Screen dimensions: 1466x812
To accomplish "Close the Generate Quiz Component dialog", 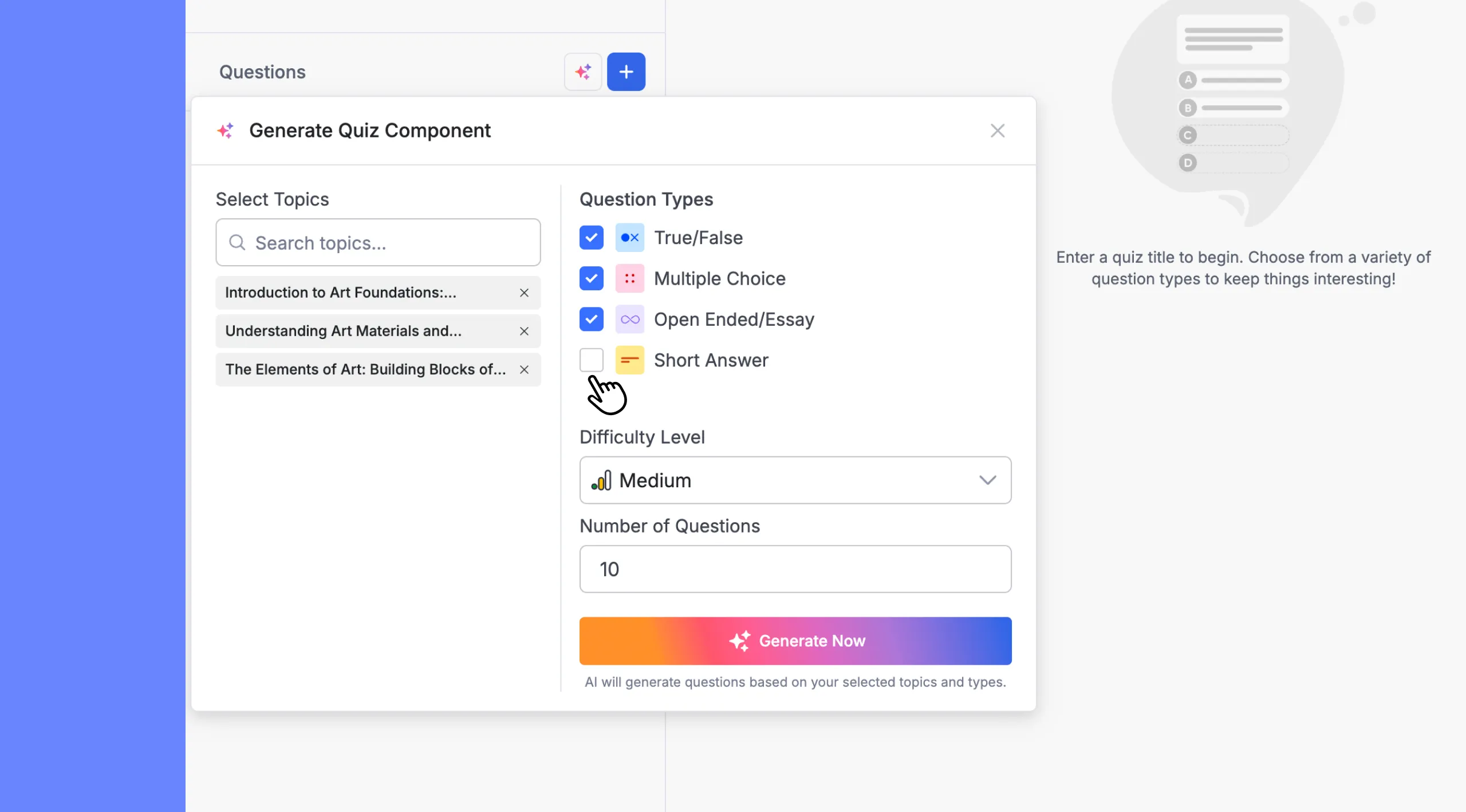I will 998,131.
